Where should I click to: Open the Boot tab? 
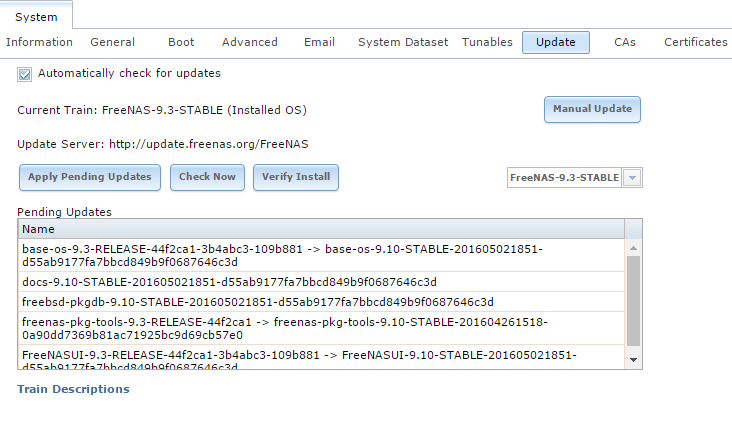click(x=181, y=42)
